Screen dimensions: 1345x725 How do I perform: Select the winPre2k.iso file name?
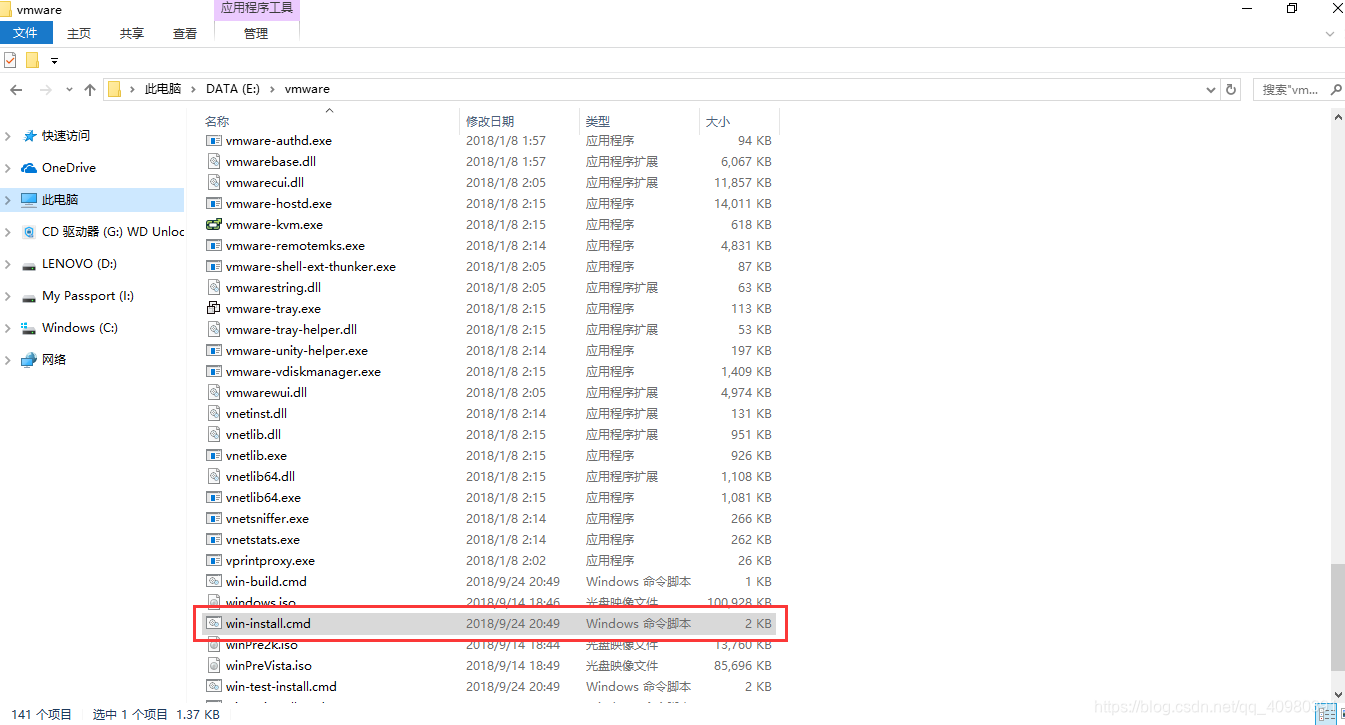click(x=262, y=645)
